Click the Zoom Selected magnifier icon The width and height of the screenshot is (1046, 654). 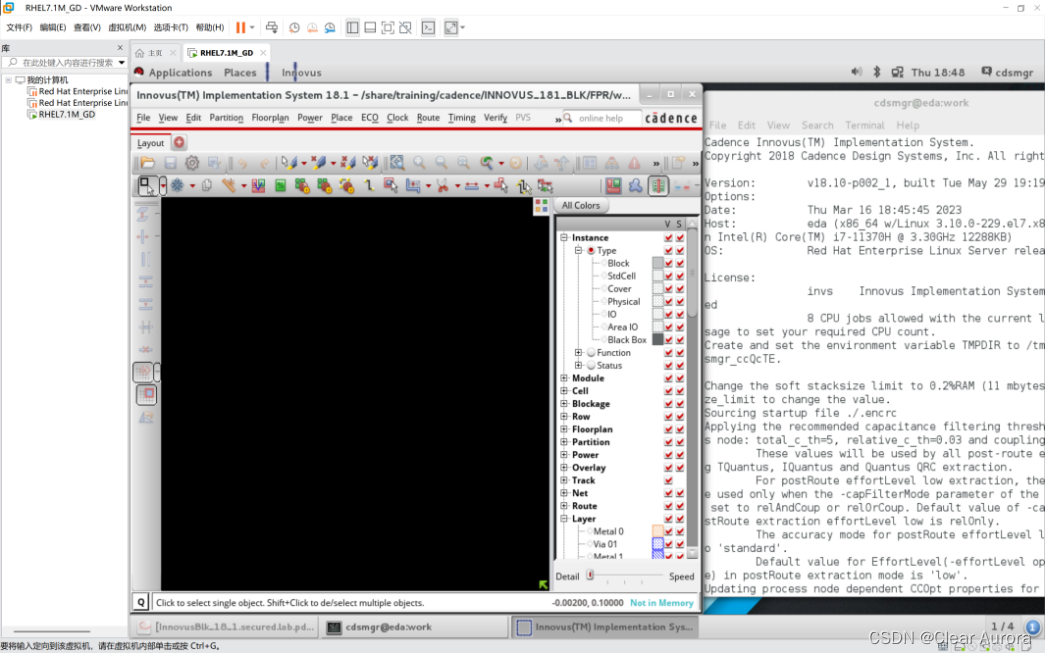(x=463, y=163)
